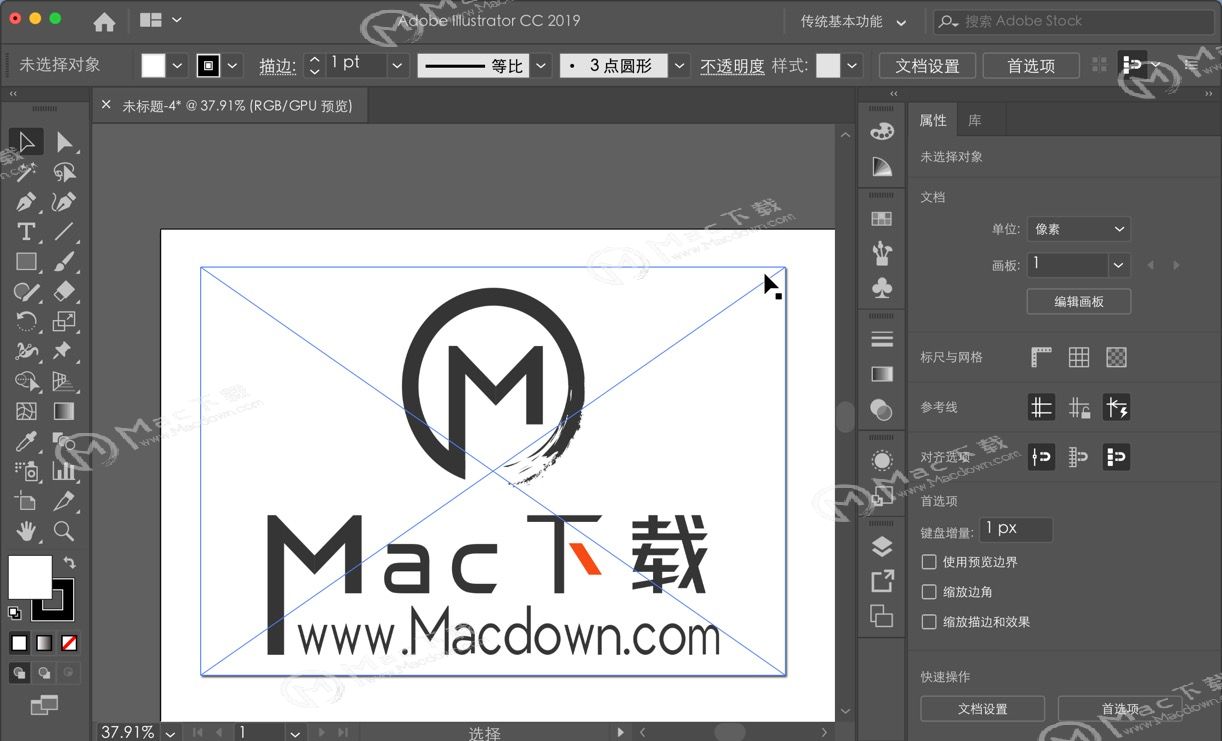This screenshot has width=1222, height=741.
Task: Swap fill and stroke arrow
Action: pyautogui.click(x=69, y=564)
